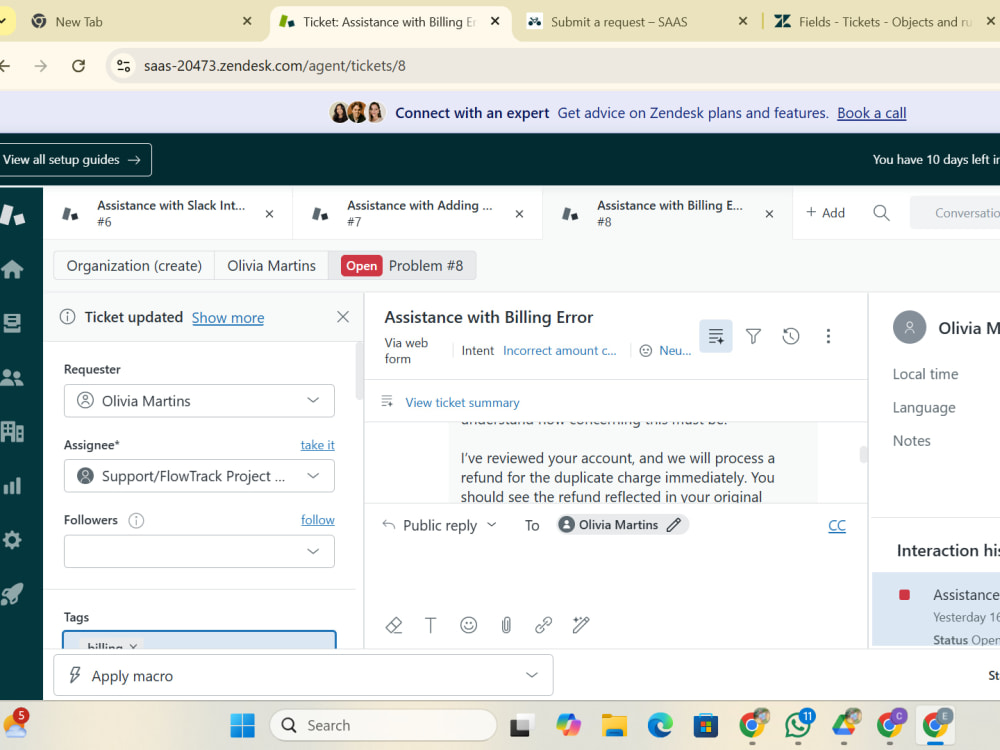Select the Organization (create) tab
Image resolution: width=1000 pixels, height=750 pixels.
134,265
